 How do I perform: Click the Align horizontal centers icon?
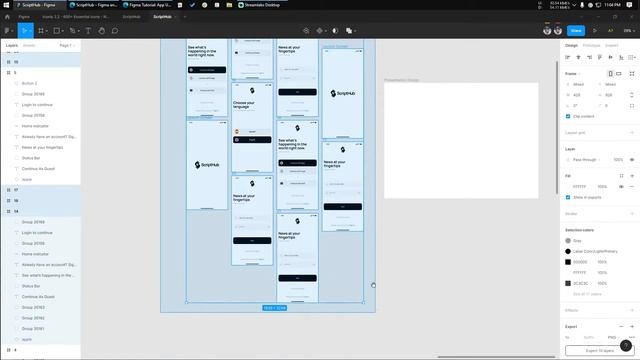point(578,58)
